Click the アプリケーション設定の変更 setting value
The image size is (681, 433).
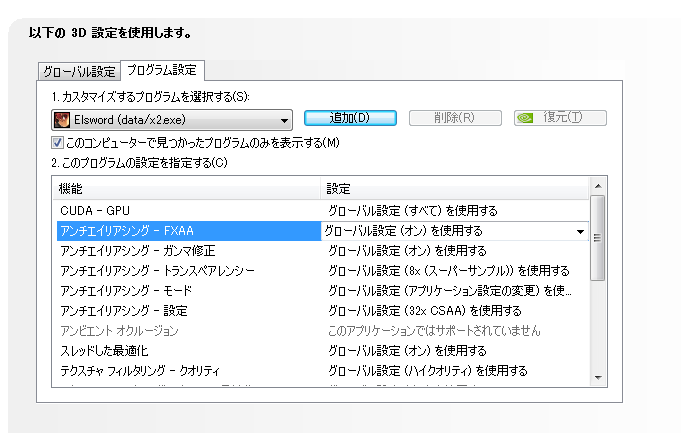tap(450, 291)
